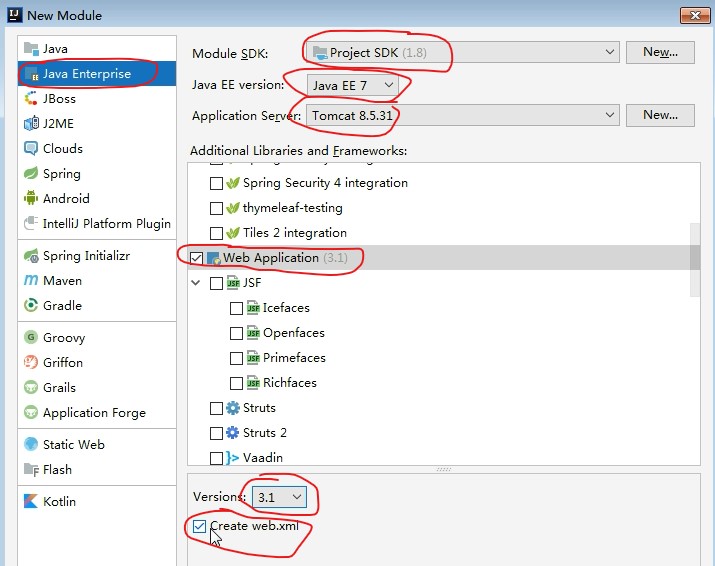This screenshot has height=566, width=715.
Task: Select Java Enterprise in module list
Action: click(97, 73)
